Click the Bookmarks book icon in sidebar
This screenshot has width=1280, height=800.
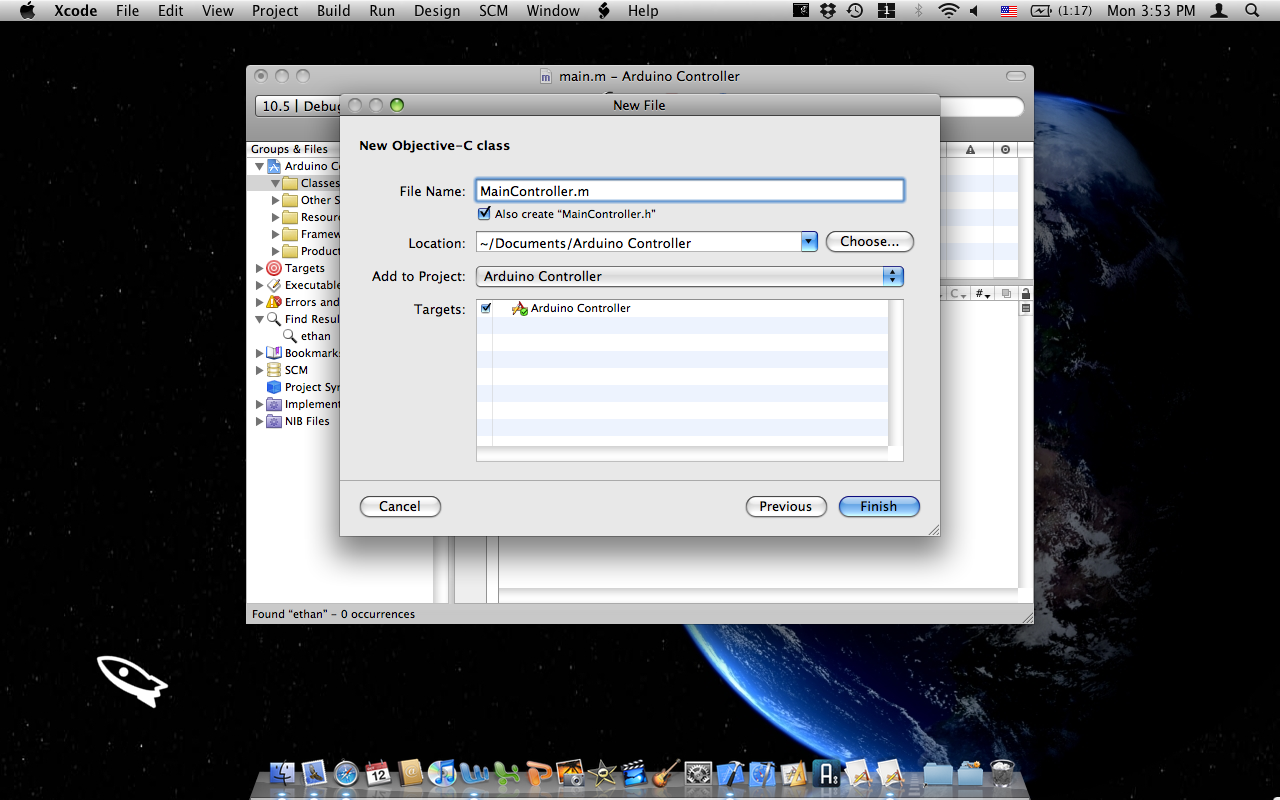coord(273,353)
